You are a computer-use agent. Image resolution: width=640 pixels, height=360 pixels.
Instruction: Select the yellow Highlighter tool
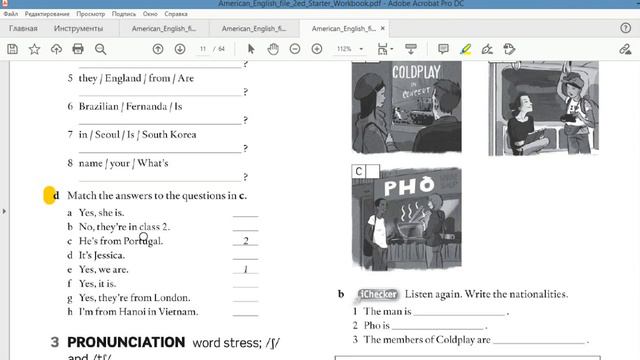coord(466,49)
